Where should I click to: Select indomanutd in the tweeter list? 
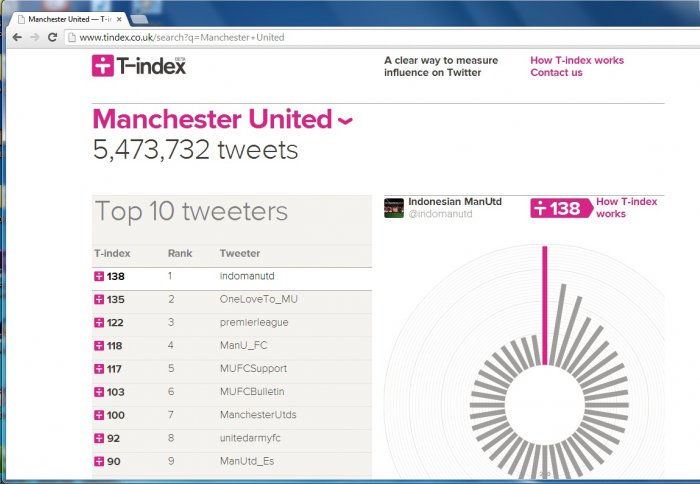243,276
